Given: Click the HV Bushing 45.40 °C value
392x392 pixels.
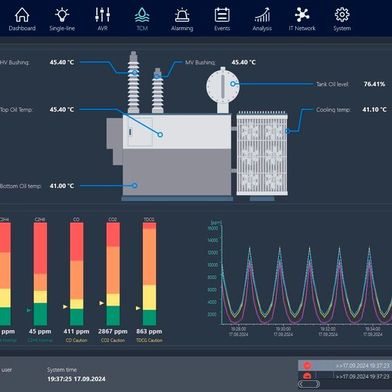Looking at the screenshot, I should tap(62, 62).
